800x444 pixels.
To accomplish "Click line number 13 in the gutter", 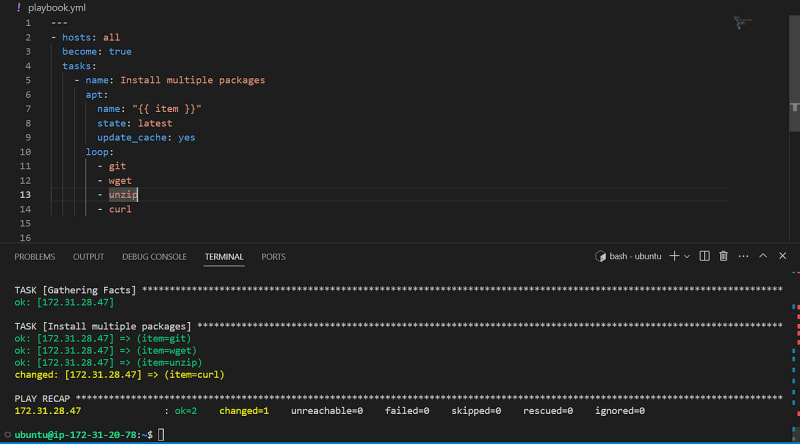I will 26,194.
